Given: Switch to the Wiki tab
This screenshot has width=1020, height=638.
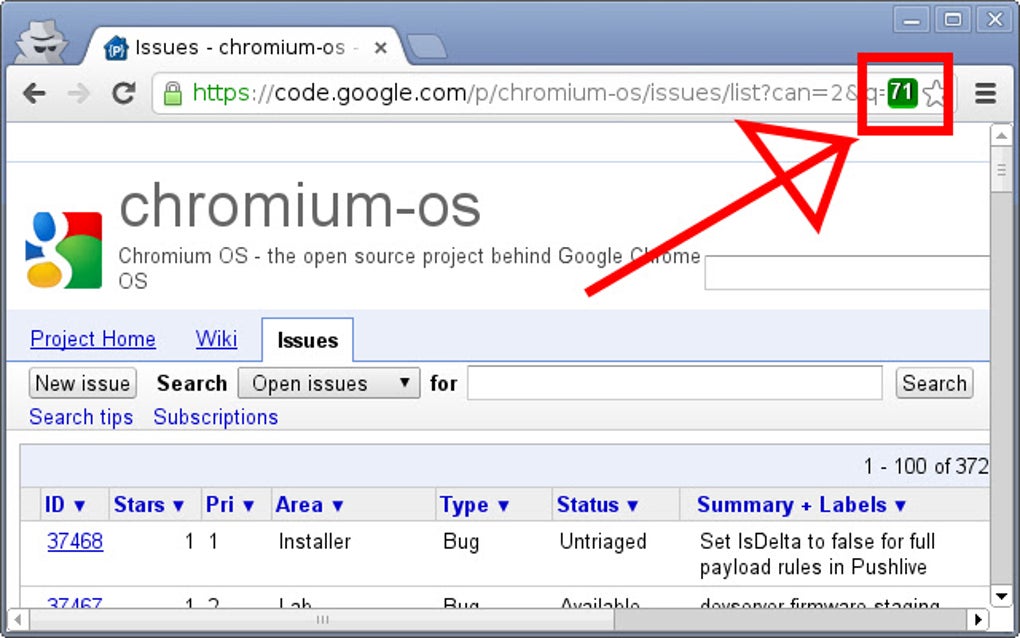Looking at the screenshot, I should click(215, 339).
